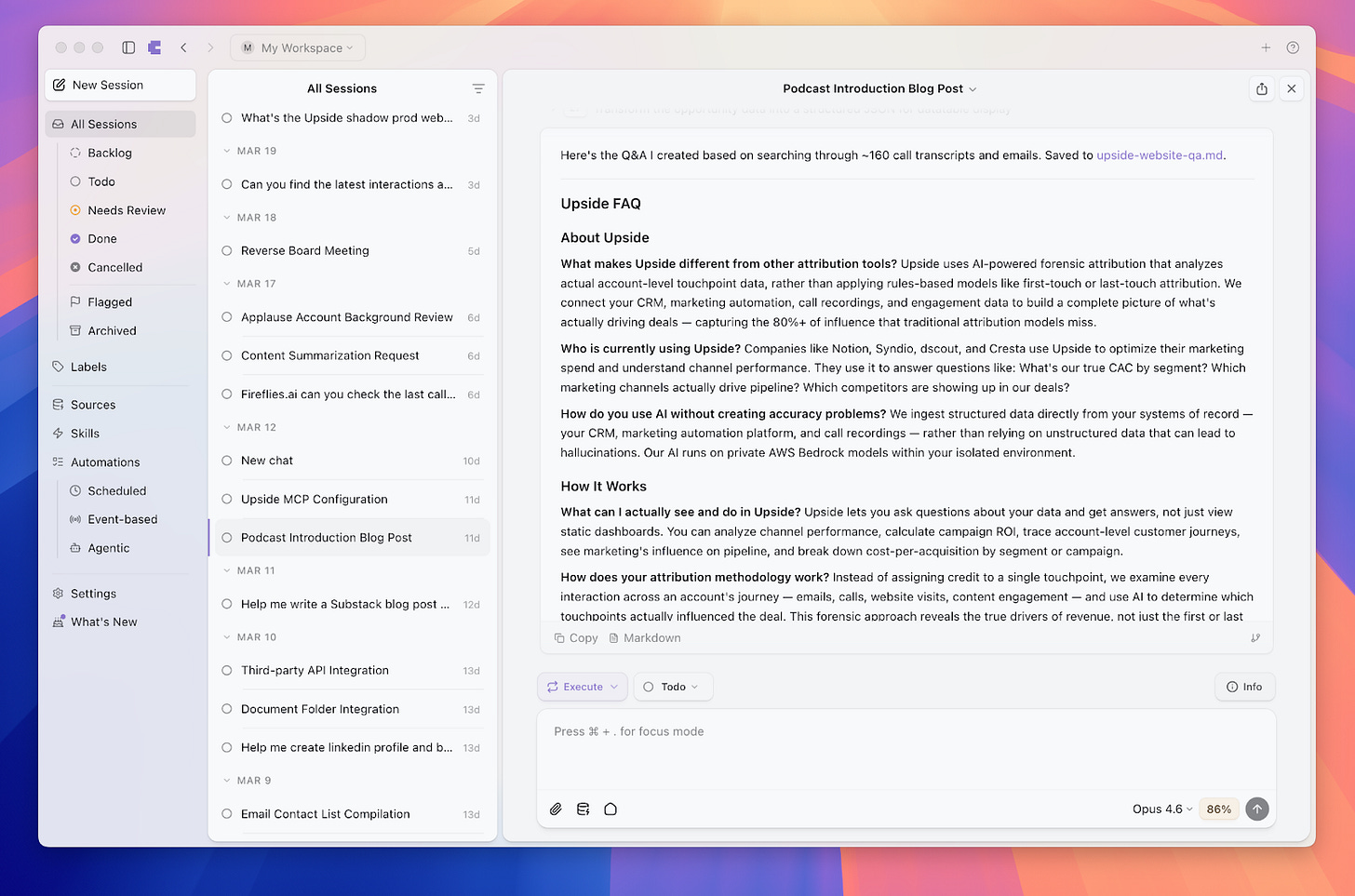Click the purple app logo icon
Image resolution: width=1355 pixels, height=896 pixels.
coord(154,47)
